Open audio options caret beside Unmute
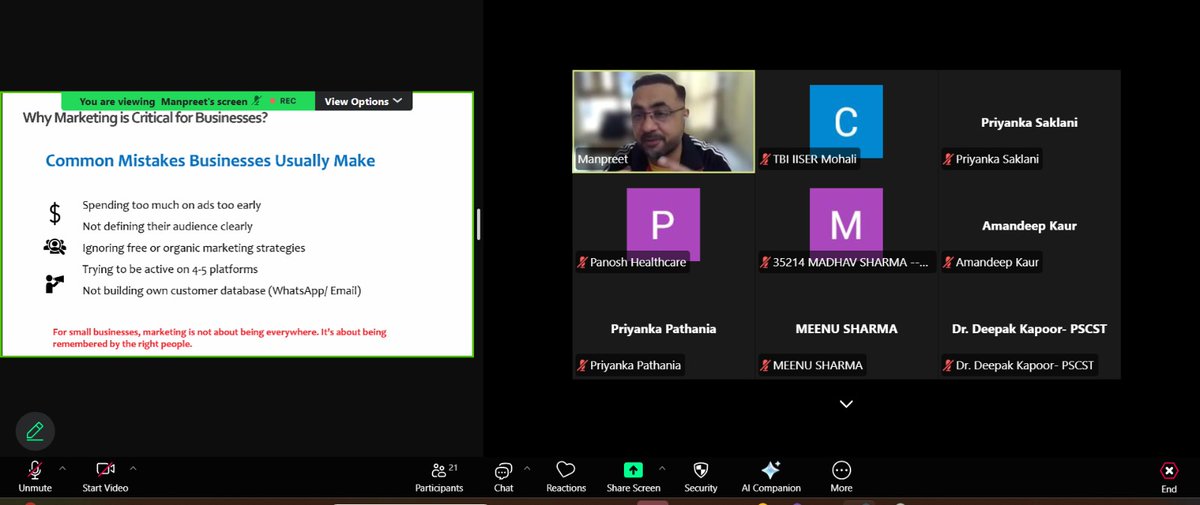1200x505 pixels. [62, 468]
